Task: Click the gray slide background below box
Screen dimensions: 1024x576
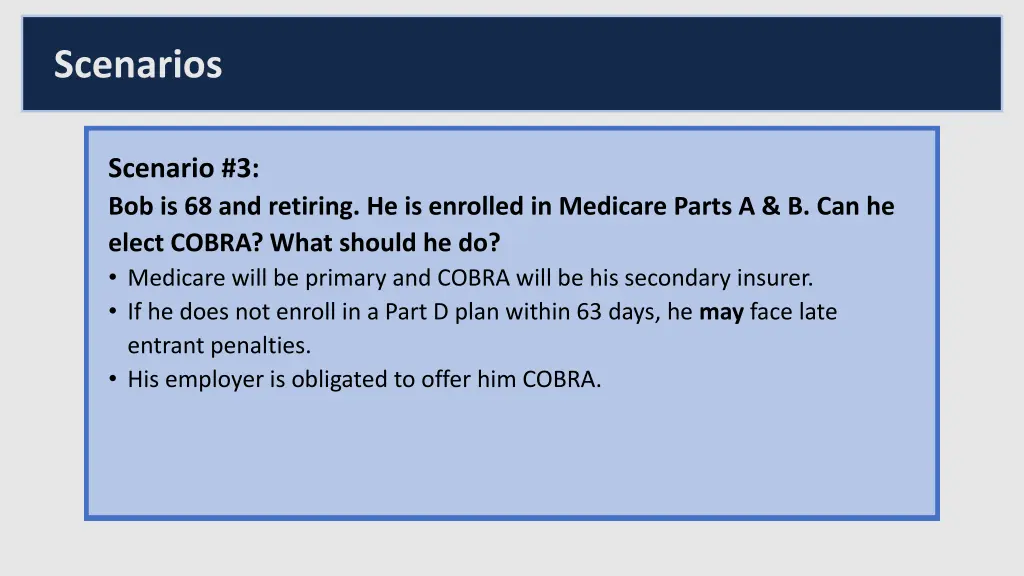Action: coord(512,549)
